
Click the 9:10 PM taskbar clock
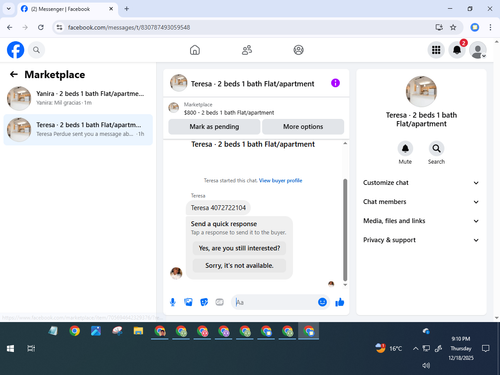[461, 348]
